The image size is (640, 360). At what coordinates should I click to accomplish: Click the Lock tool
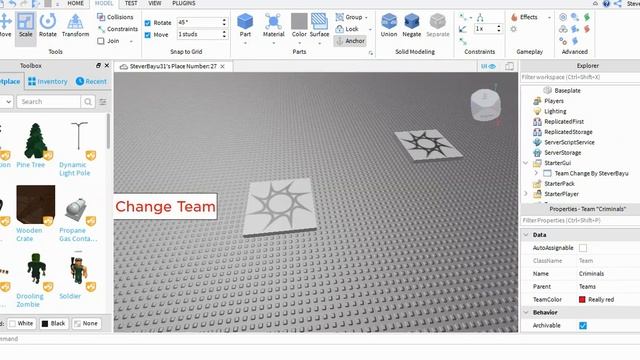click(x=347, y=29)
